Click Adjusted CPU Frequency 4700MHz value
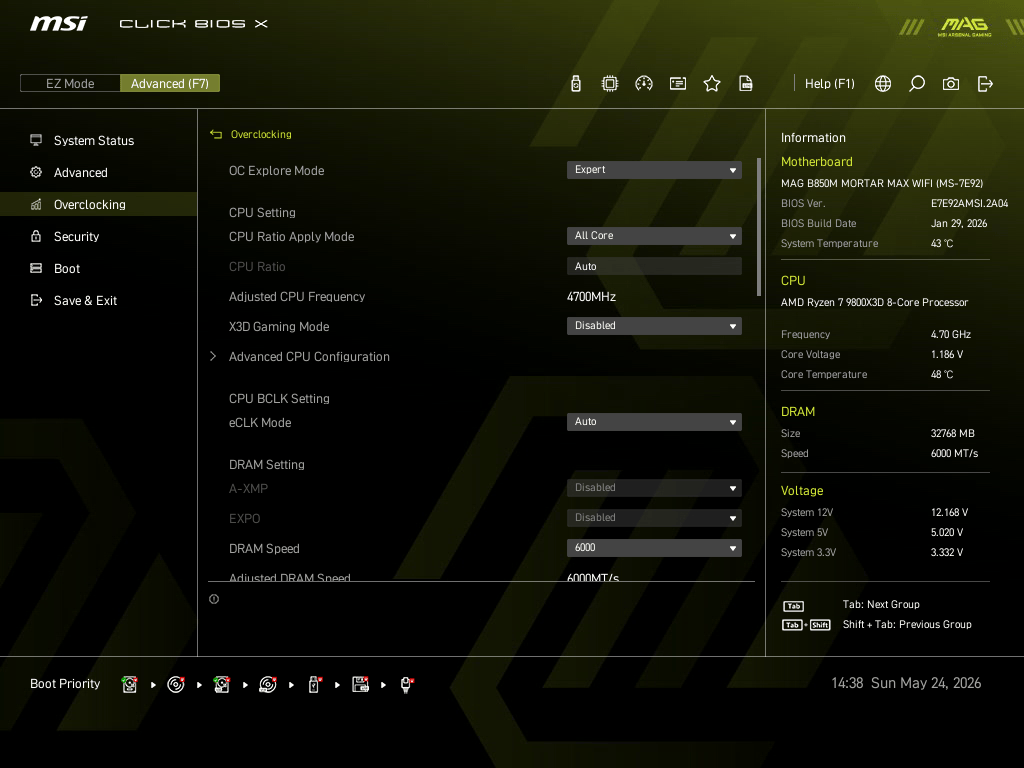This screenshot has height=768, width=1024. coord(592,296)
